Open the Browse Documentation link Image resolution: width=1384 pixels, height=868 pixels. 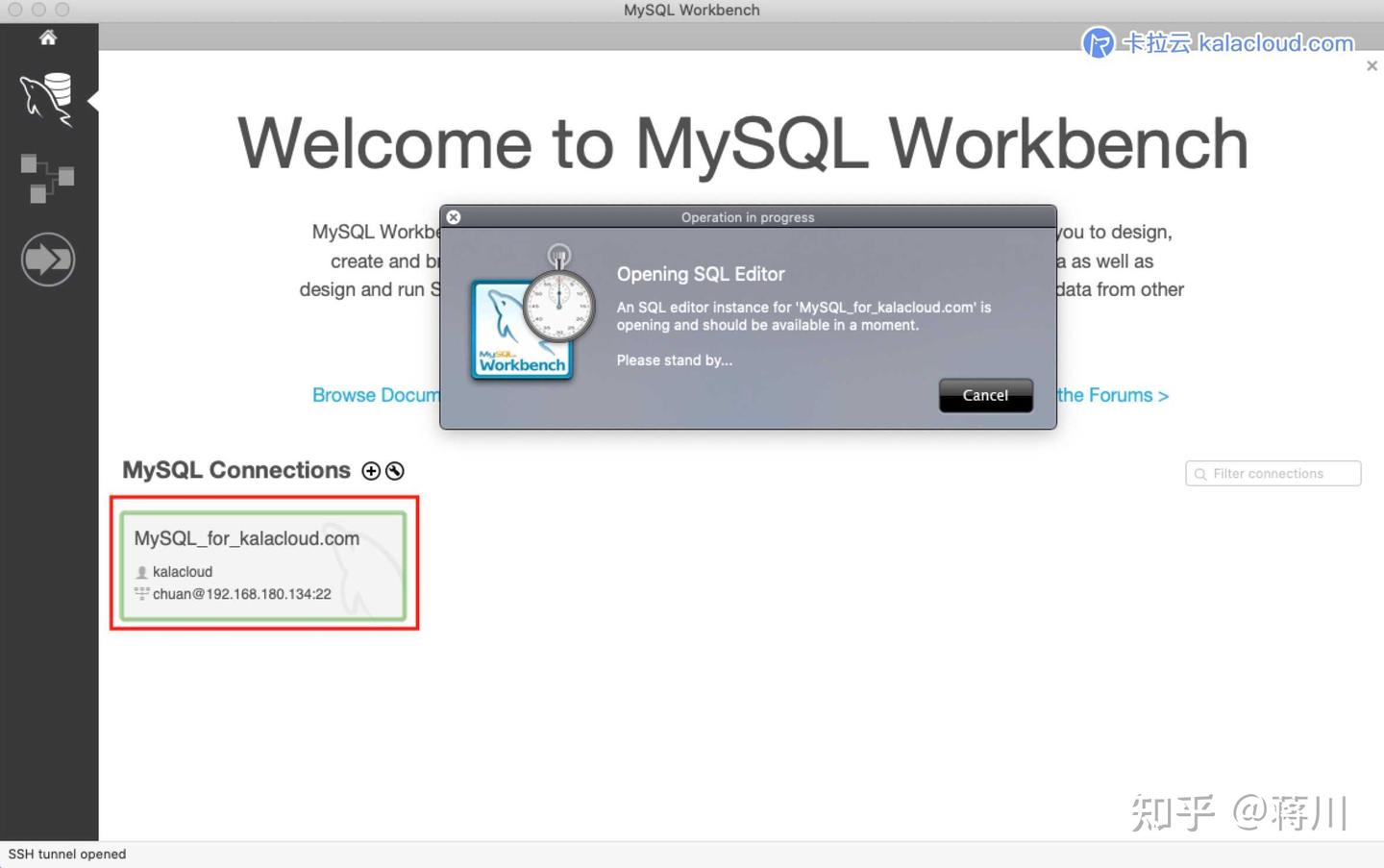tap(375, 395)
